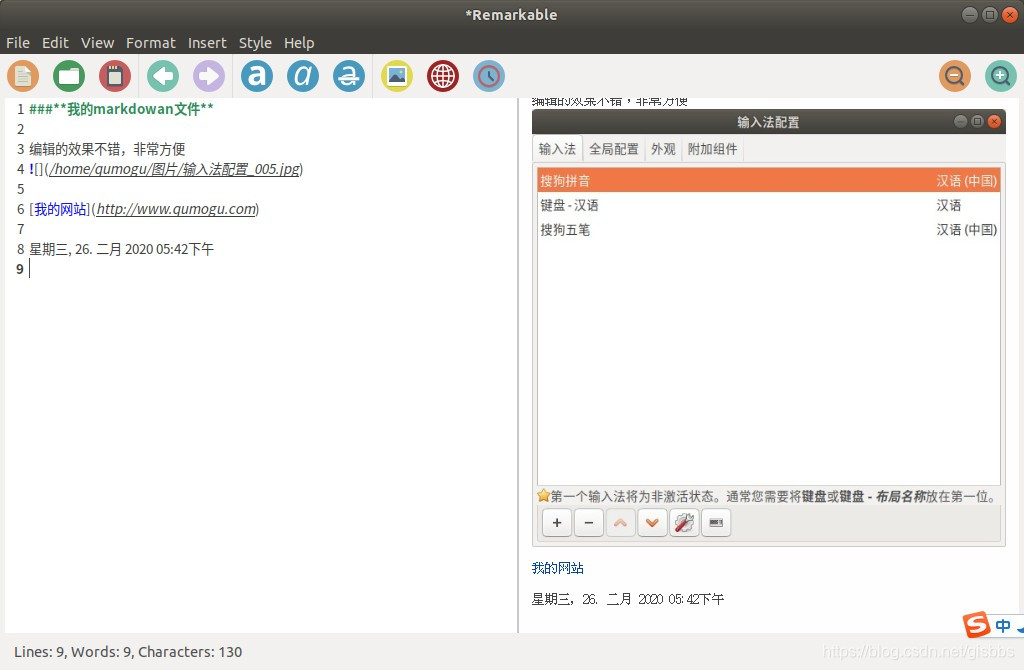Insert a link with the globe icon

pos(443,76)
